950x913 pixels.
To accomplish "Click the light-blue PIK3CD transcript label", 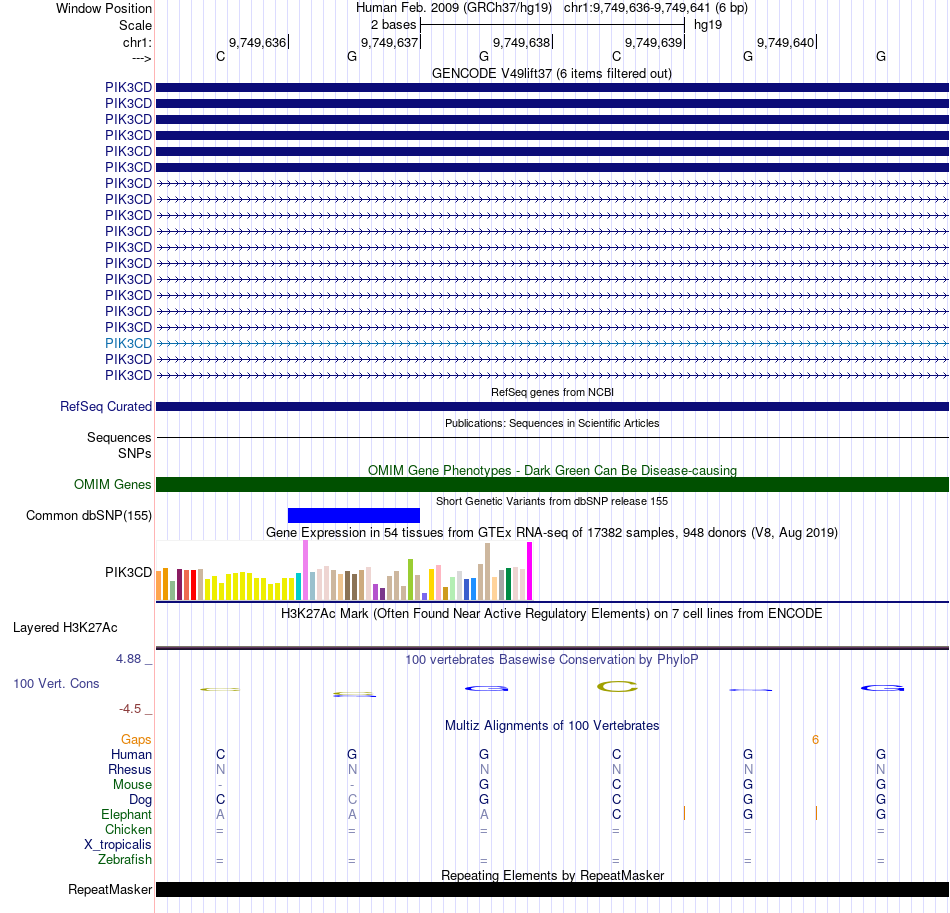I will 128,344.
